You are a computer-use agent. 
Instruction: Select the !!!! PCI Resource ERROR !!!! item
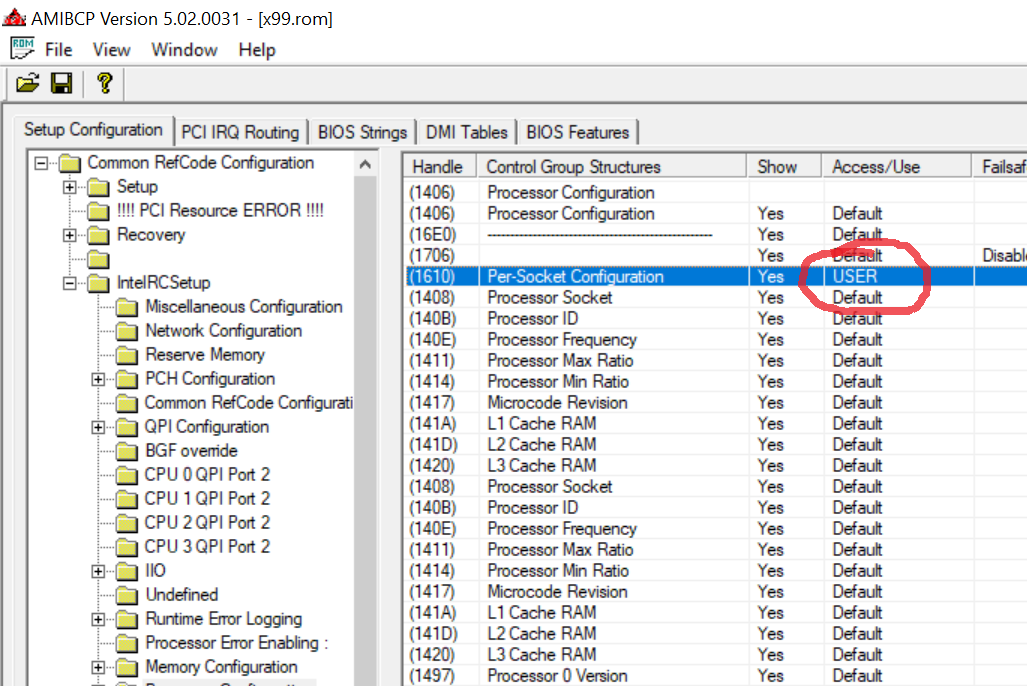tap(220, 210)
